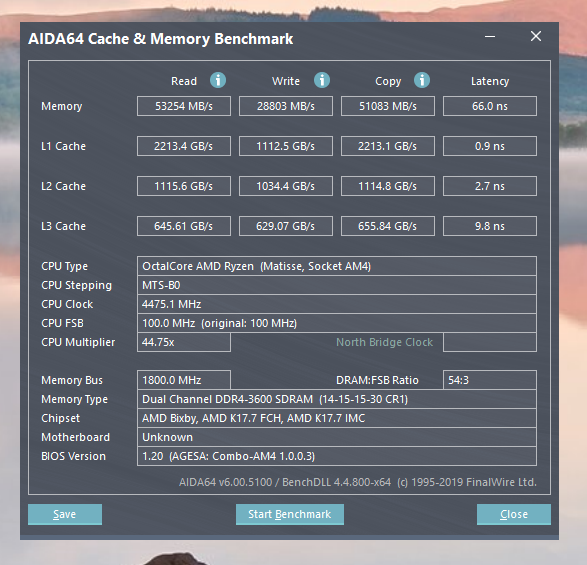Click the Chipset label

60,418
